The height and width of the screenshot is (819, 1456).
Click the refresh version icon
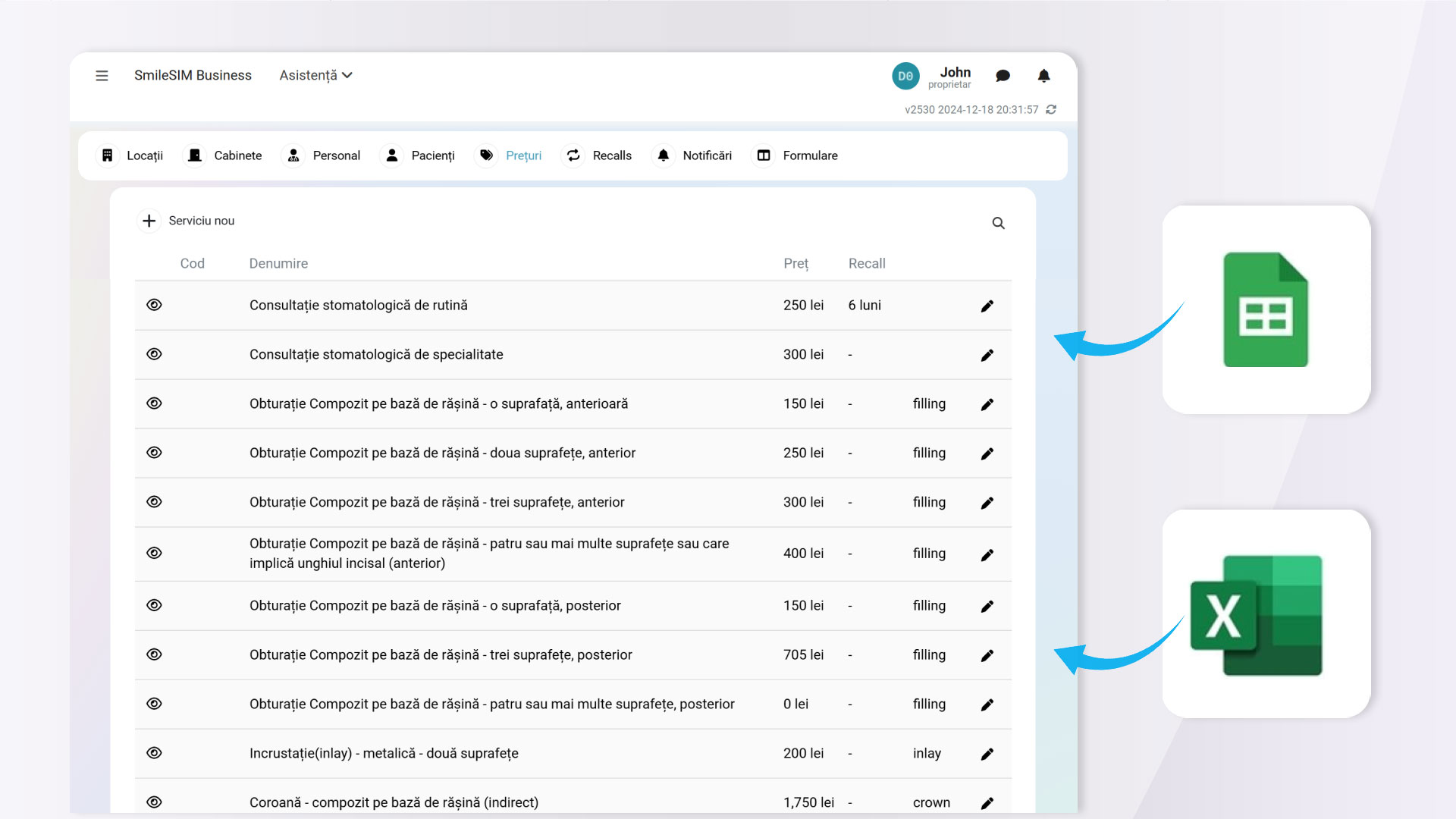tap(1051, 110)
